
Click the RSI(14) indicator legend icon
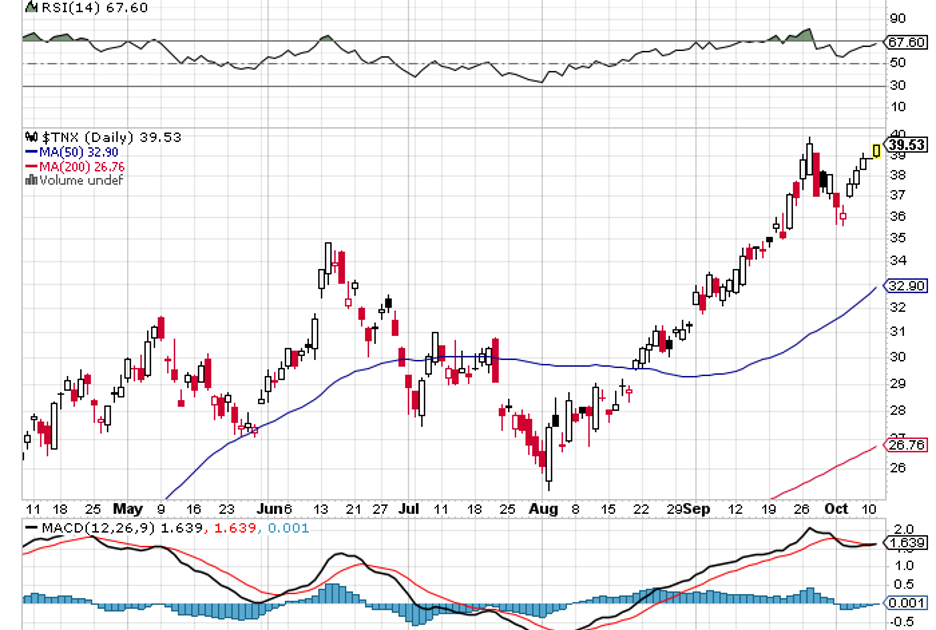[29, 8]
